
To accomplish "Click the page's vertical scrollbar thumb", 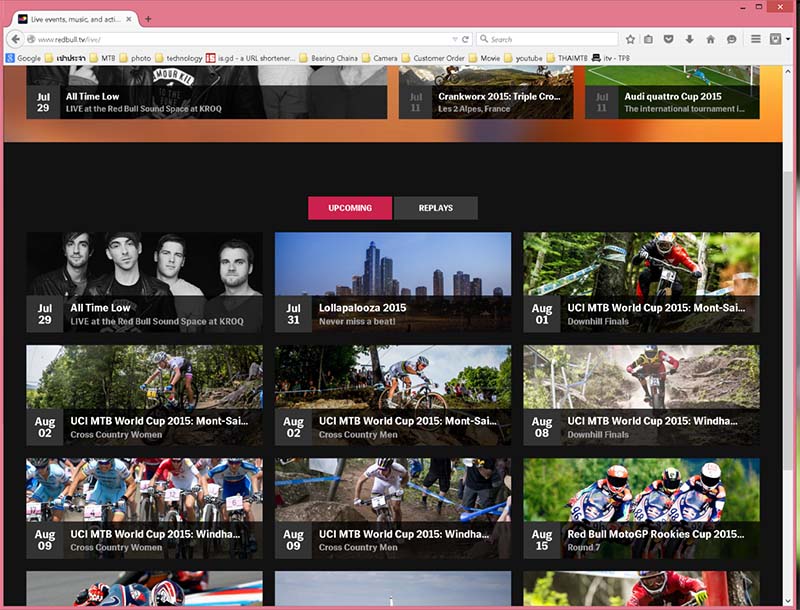I will click(788, 321).
